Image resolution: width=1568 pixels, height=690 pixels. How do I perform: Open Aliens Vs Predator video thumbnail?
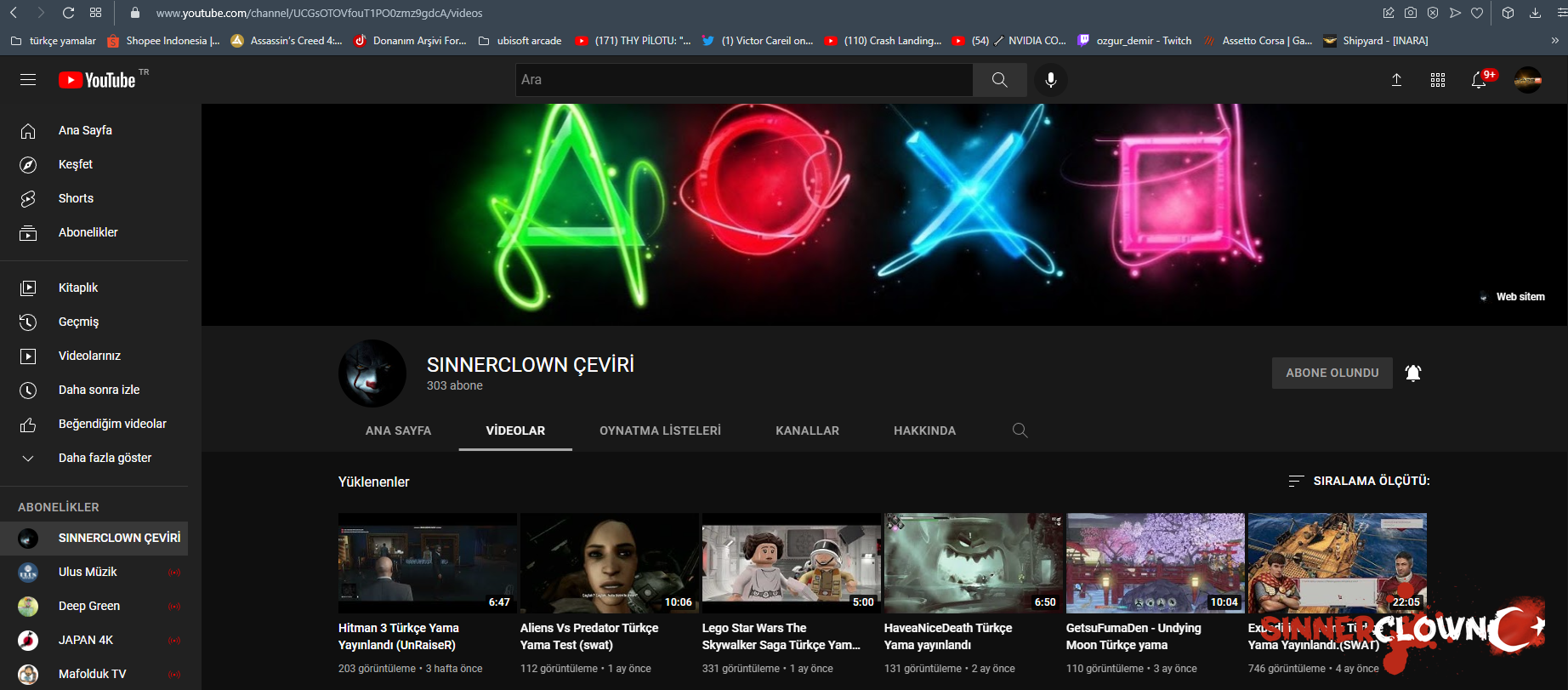click(610, 563)
